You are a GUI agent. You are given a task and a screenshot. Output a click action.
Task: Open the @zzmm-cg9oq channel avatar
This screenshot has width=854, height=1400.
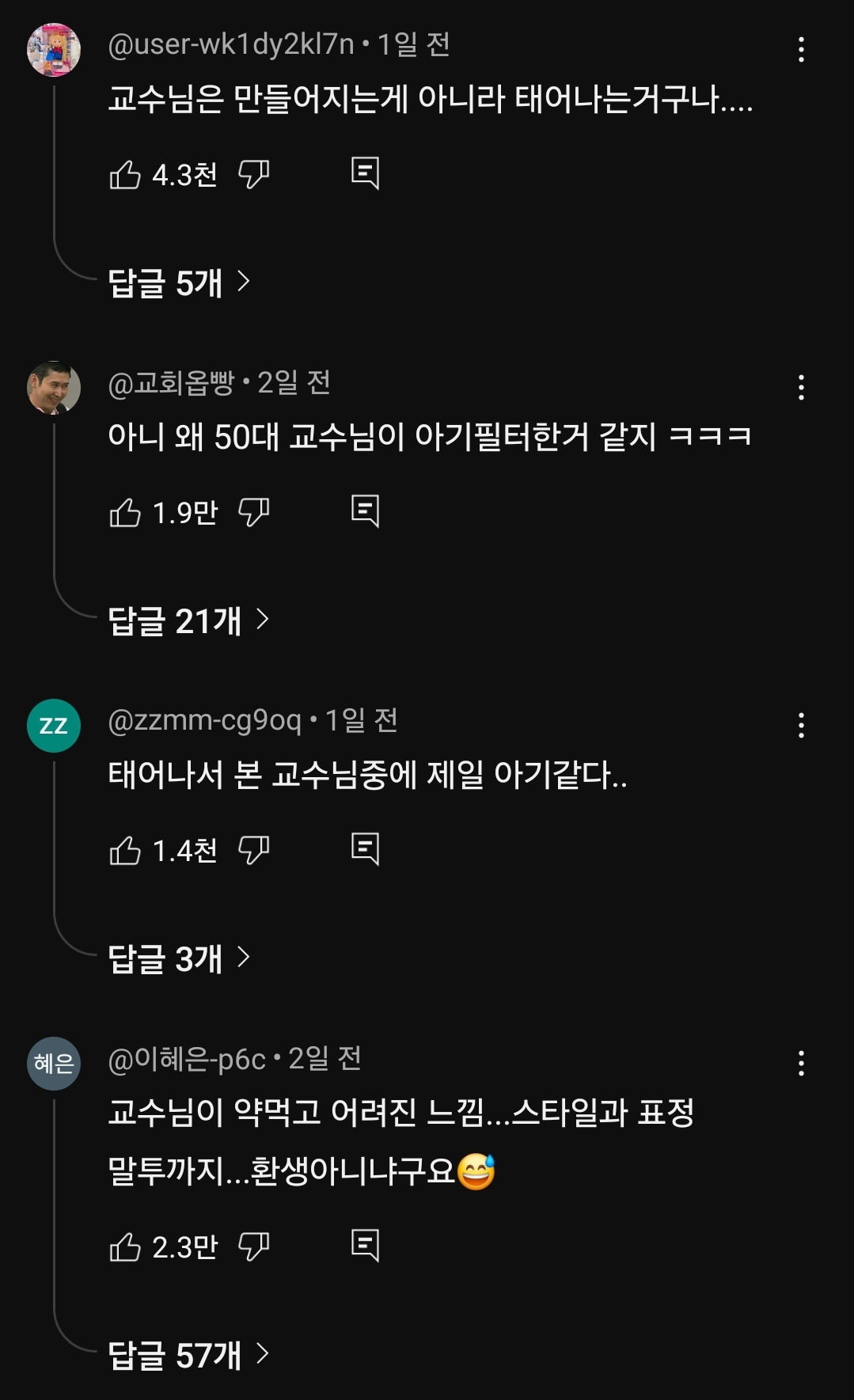[54, 725]
